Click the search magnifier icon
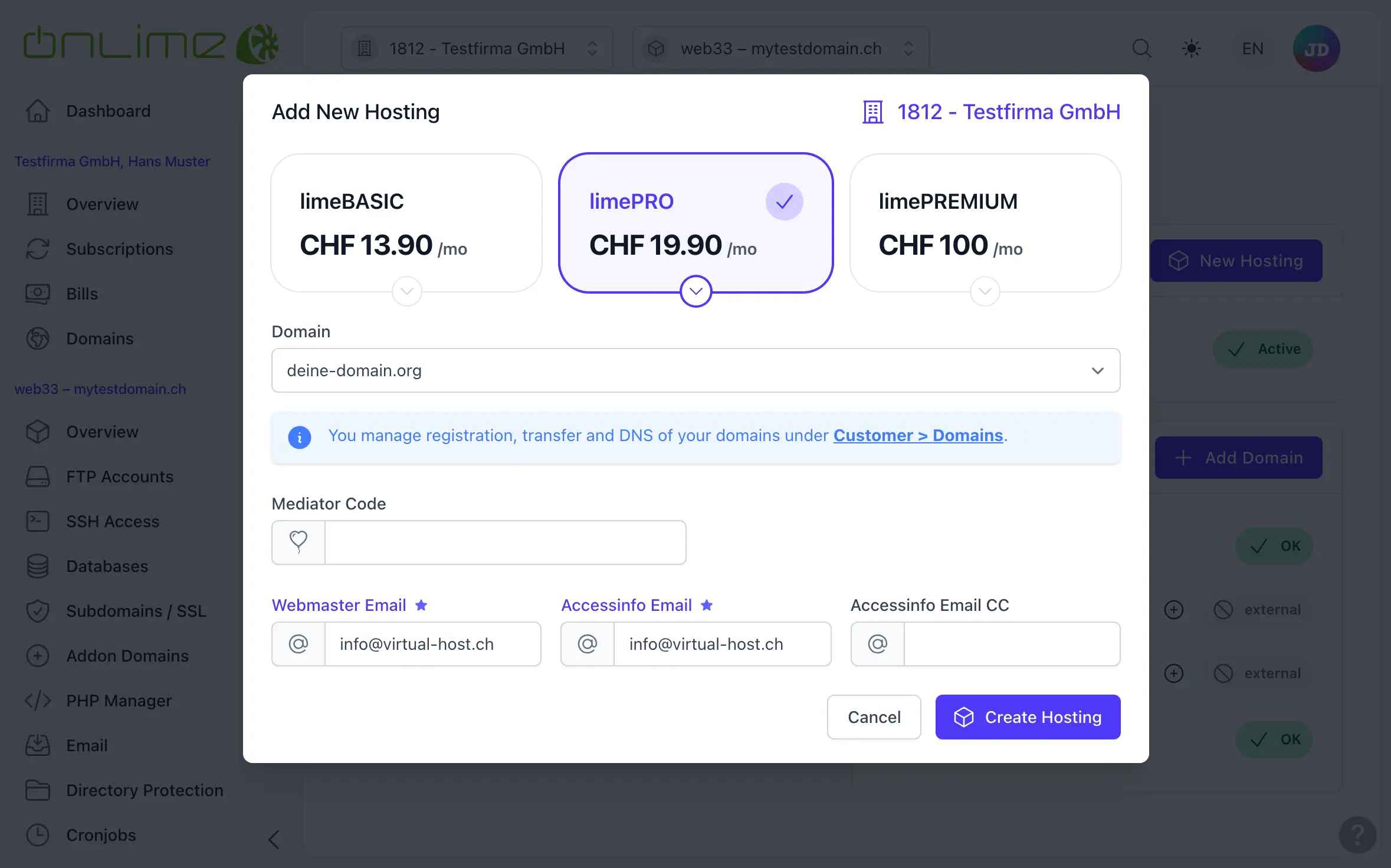The image size is (1391, 868). [1141, 48]
